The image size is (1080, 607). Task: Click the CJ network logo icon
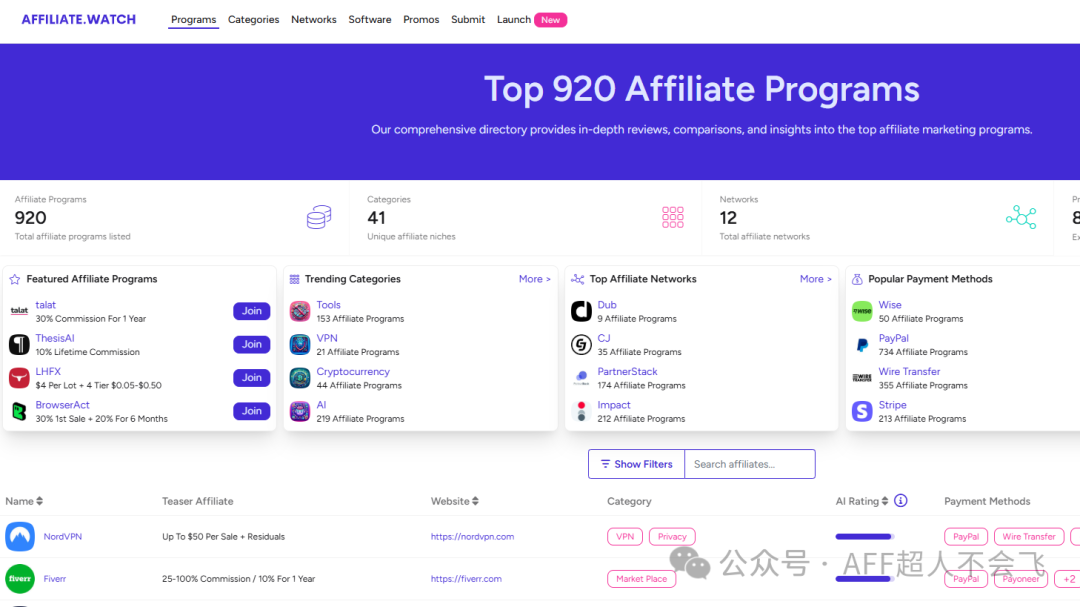point(581,344)
